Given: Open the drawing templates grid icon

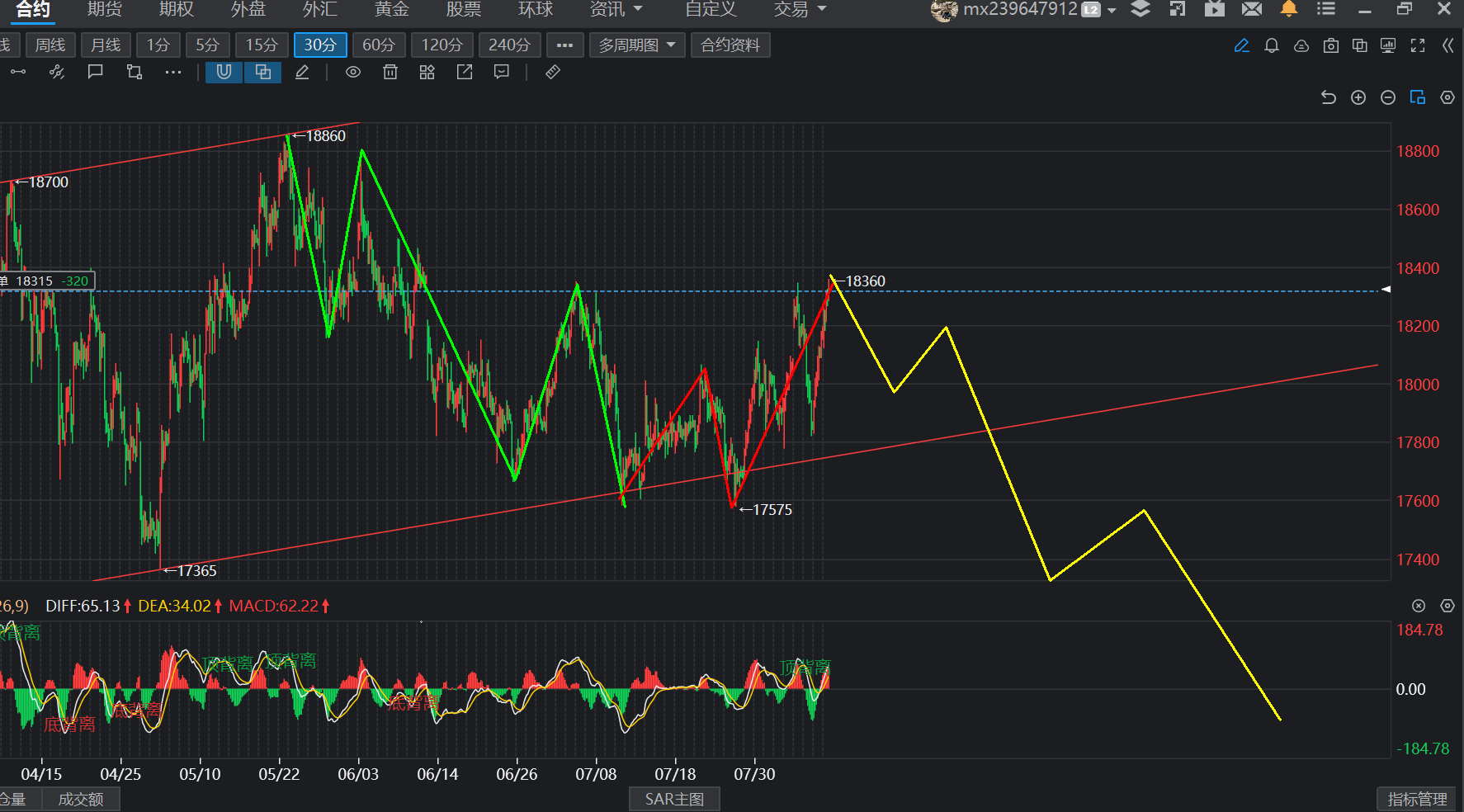Looking at the screenshot, I should point(427,73).
